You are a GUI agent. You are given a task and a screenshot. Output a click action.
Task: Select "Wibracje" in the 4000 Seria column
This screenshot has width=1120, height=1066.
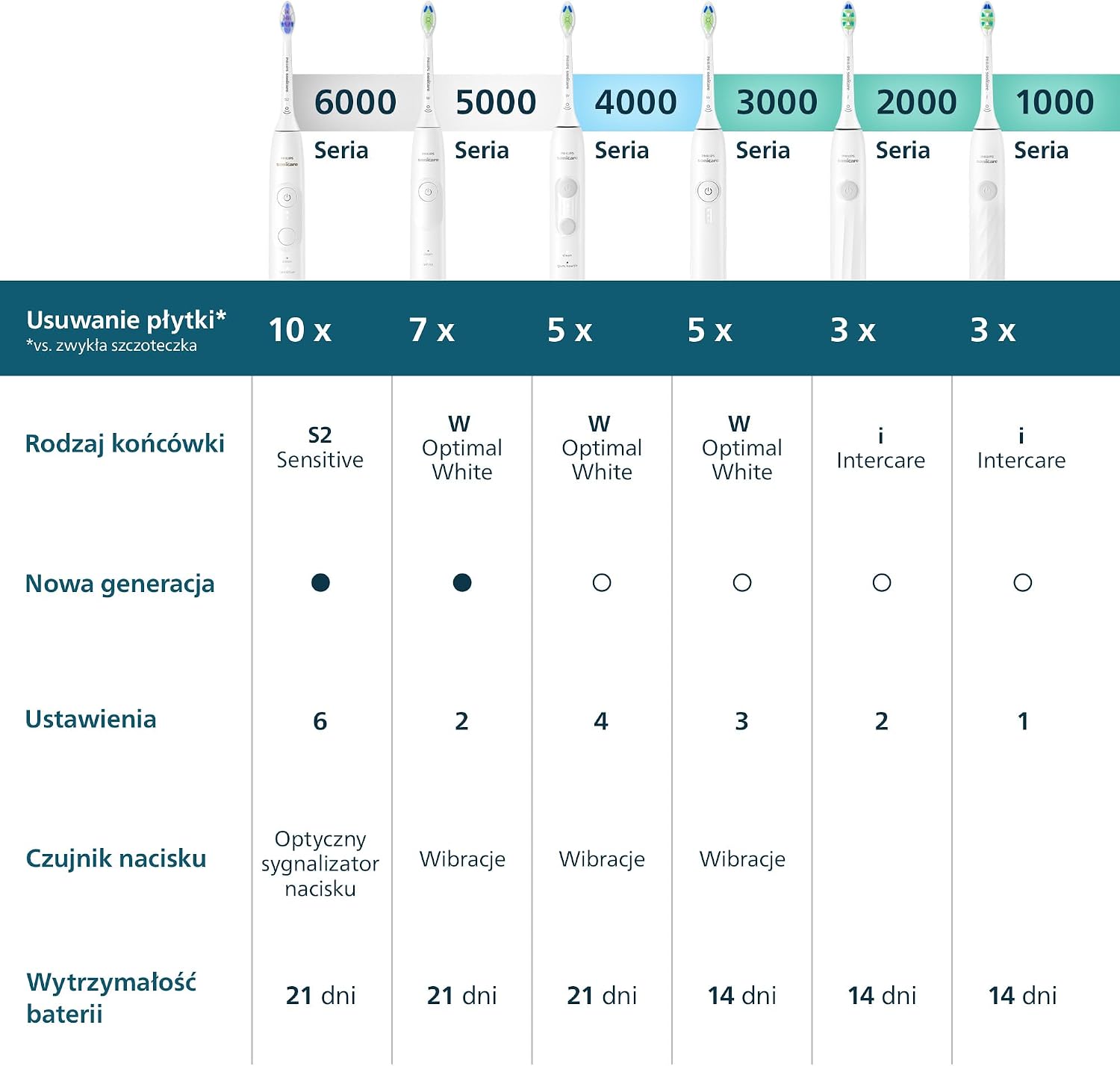click(x=602, y=859)
